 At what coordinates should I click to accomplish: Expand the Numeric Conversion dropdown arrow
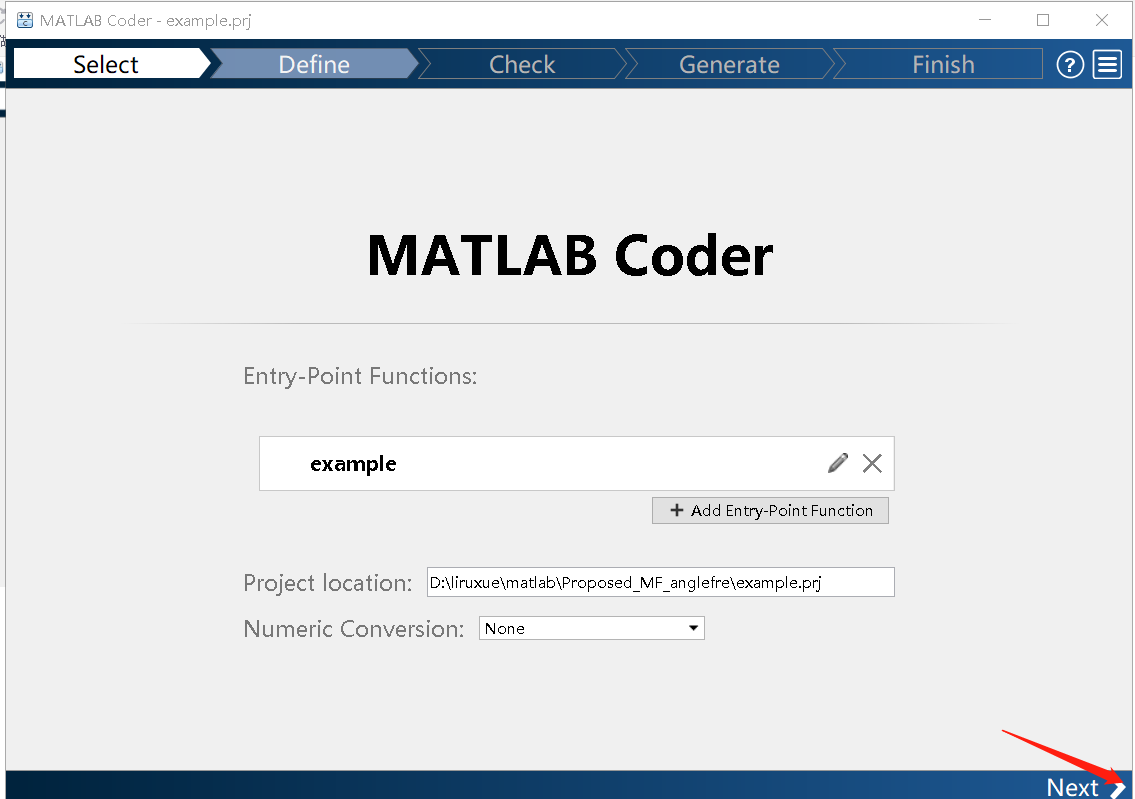(693, 628)
